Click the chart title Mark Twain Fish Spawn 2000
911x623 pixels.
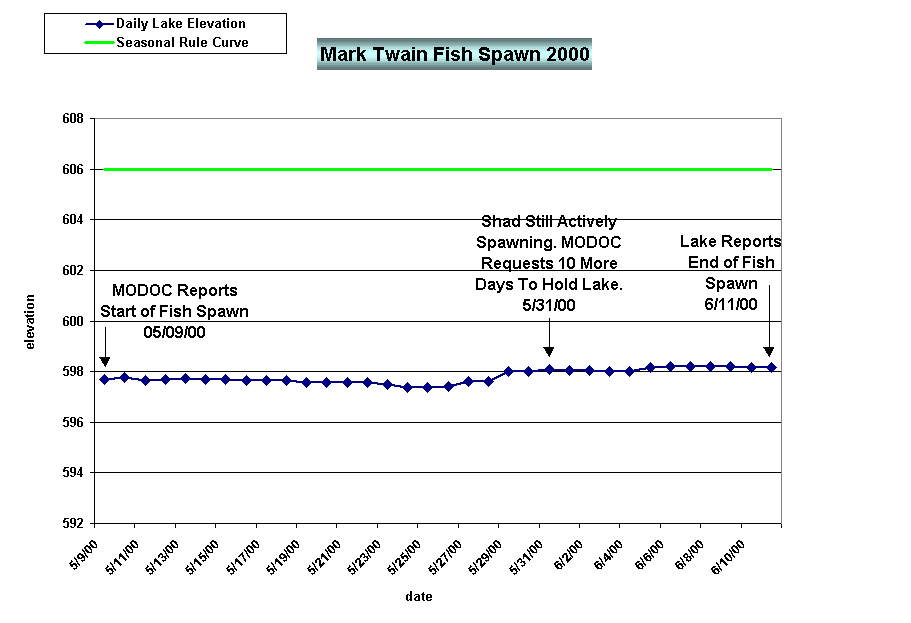(454, 54)
